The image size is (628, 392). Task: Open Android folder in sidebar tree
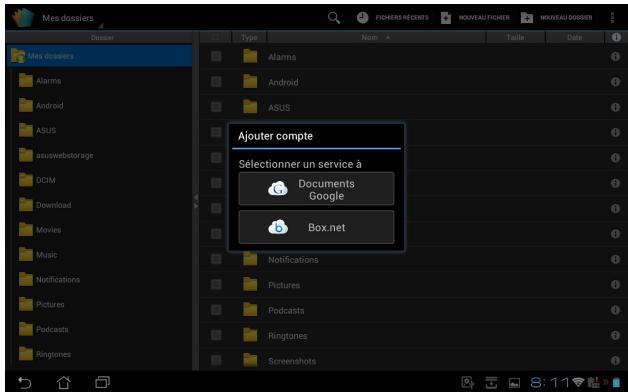pos(41,106)
